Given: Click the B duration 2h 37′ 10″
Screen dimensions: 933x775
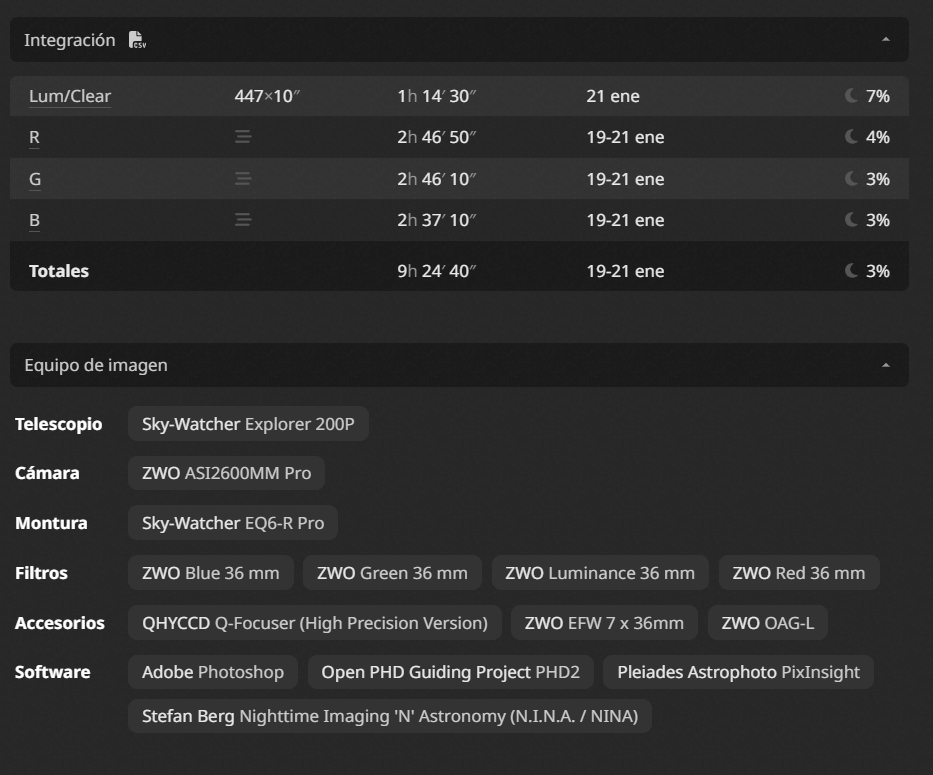Looking at the screenshot, I should pyautogui.click(x=437, y=220).
